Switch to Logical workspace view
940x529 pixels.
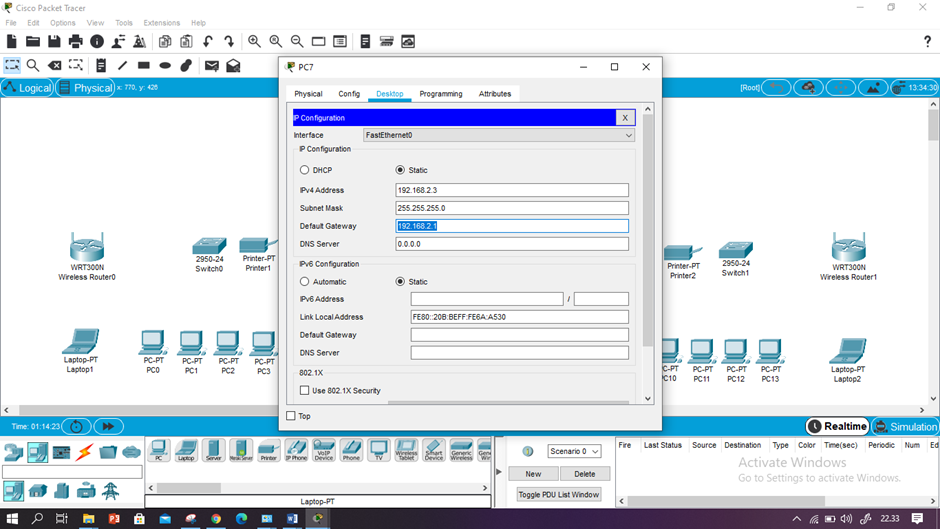pyautogui.click(x=28, y=88)
